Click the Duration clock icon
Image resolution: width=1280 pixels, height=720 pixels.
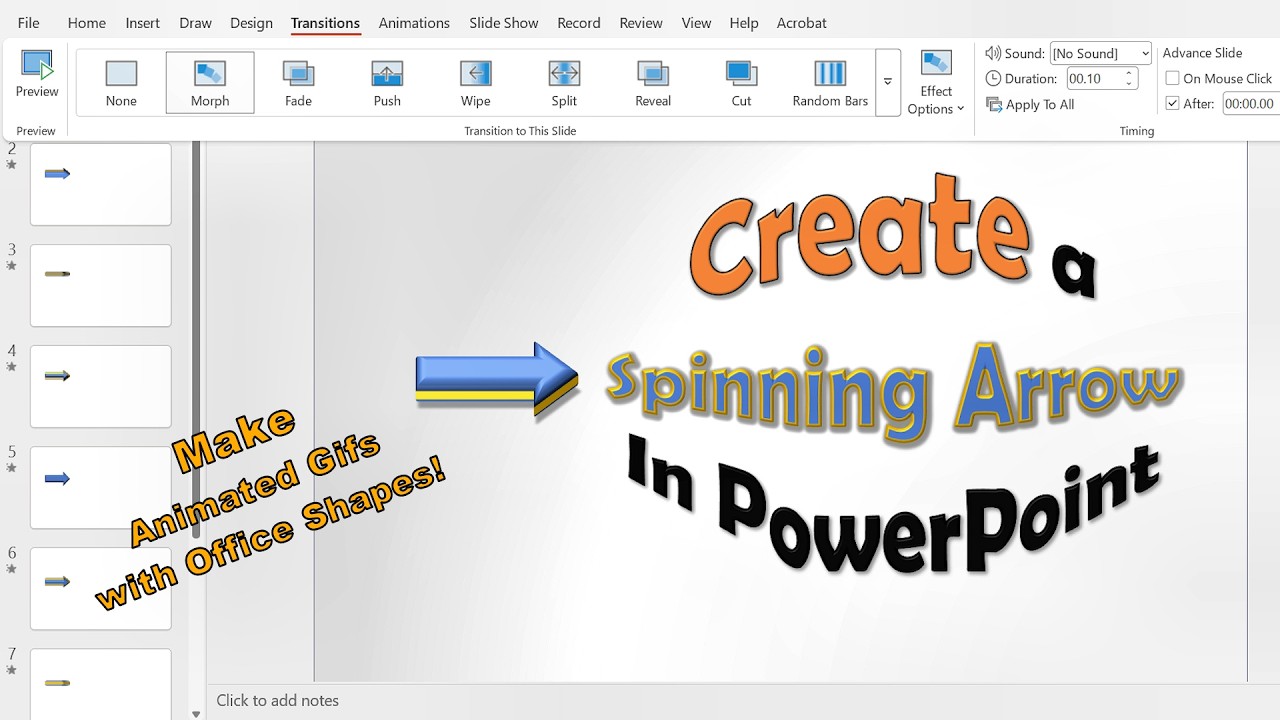(x=992, y=78)
